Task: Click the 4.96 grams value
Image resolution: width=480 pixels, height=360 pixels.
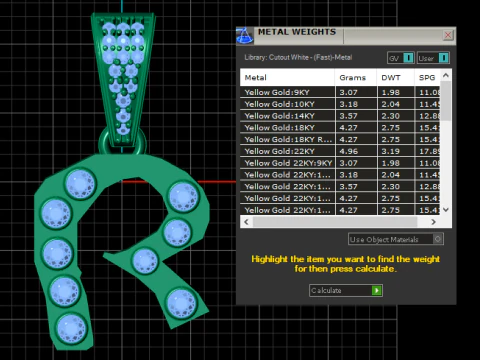Action: [349, 151]
